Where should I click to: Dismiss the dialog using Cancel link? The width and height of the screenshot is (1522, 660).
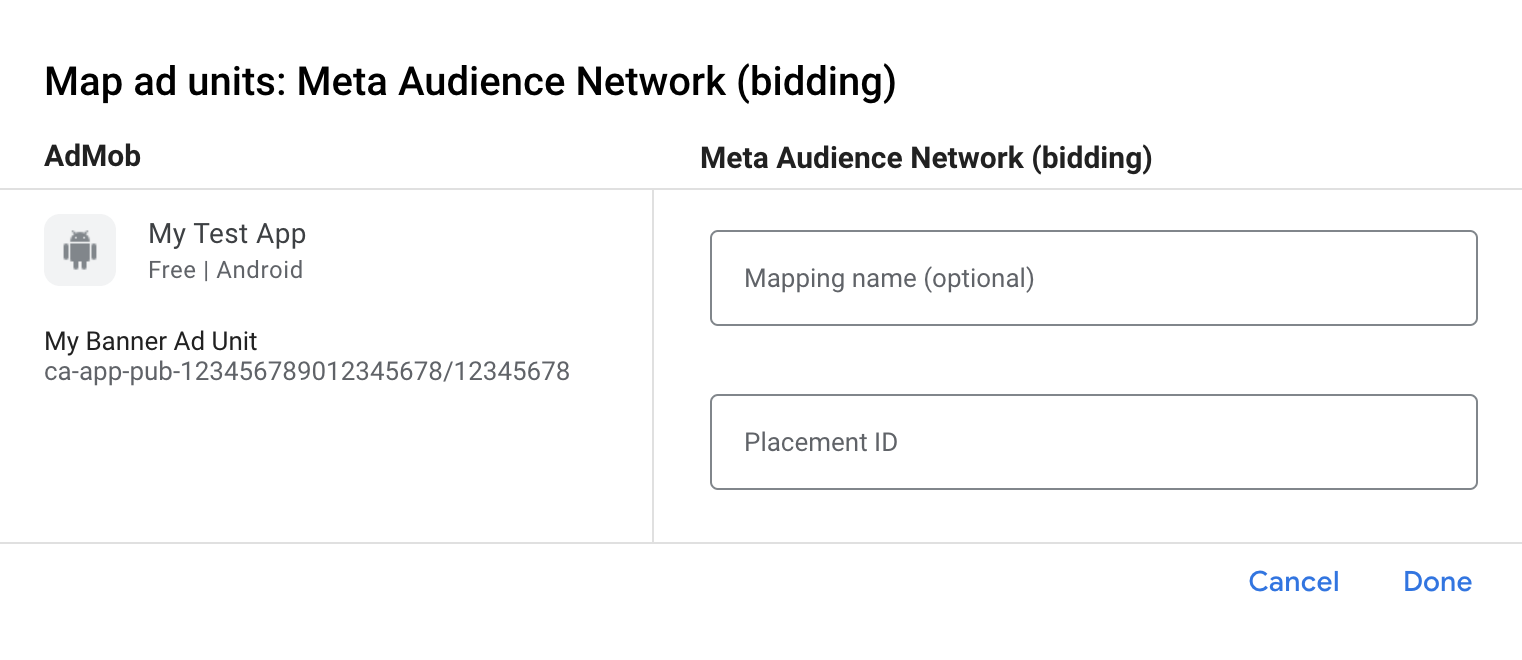pyautogui.click(x=1293, y=582)
